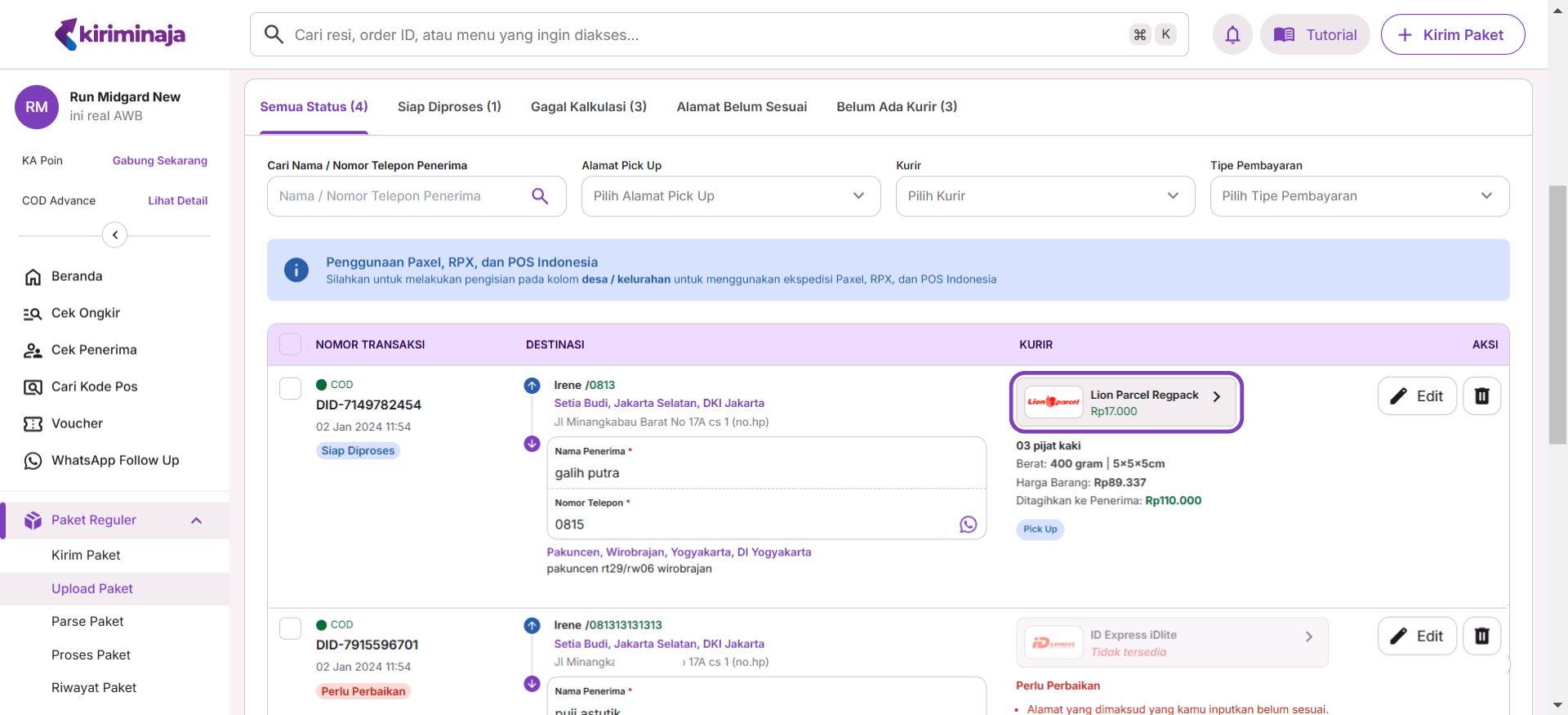Check the box for DID-7149782454

tap(290, 388)
